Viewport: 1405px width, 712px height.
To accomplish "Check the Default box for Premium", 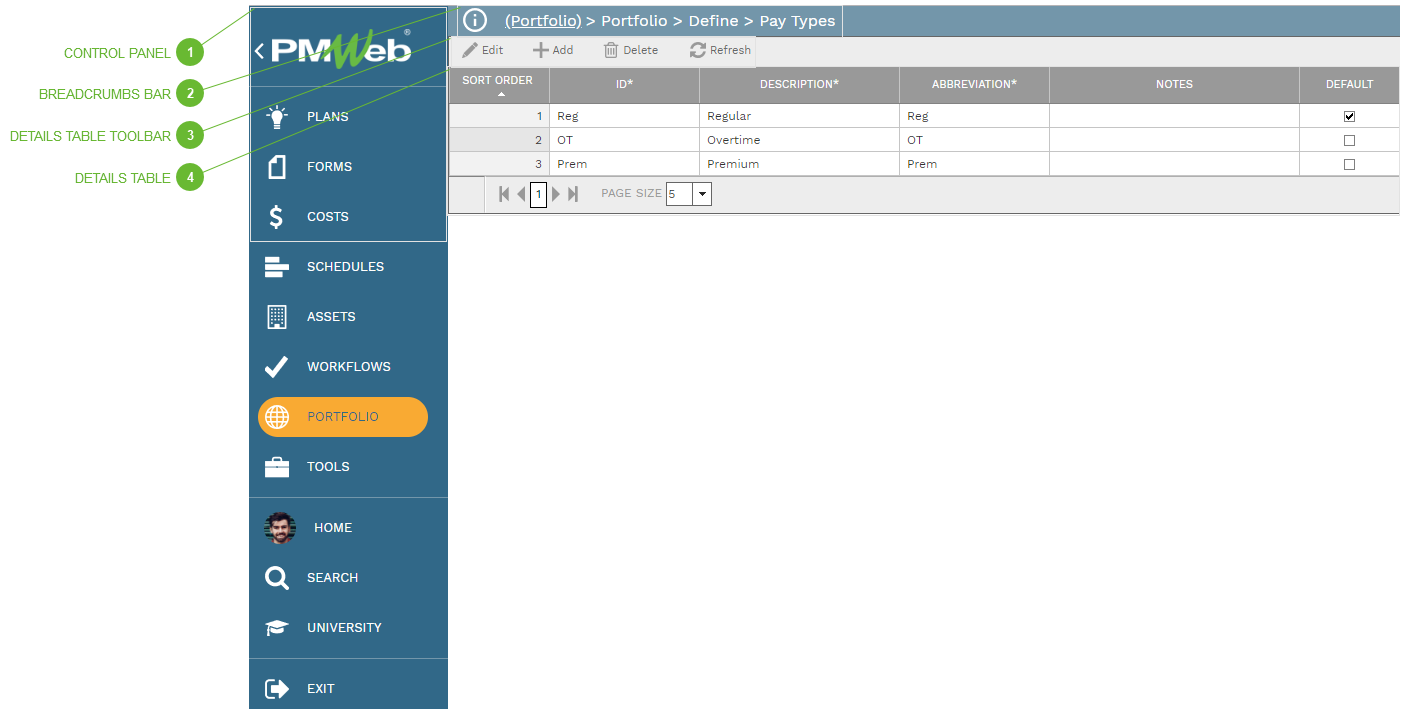I will (x=1349, y=165).
